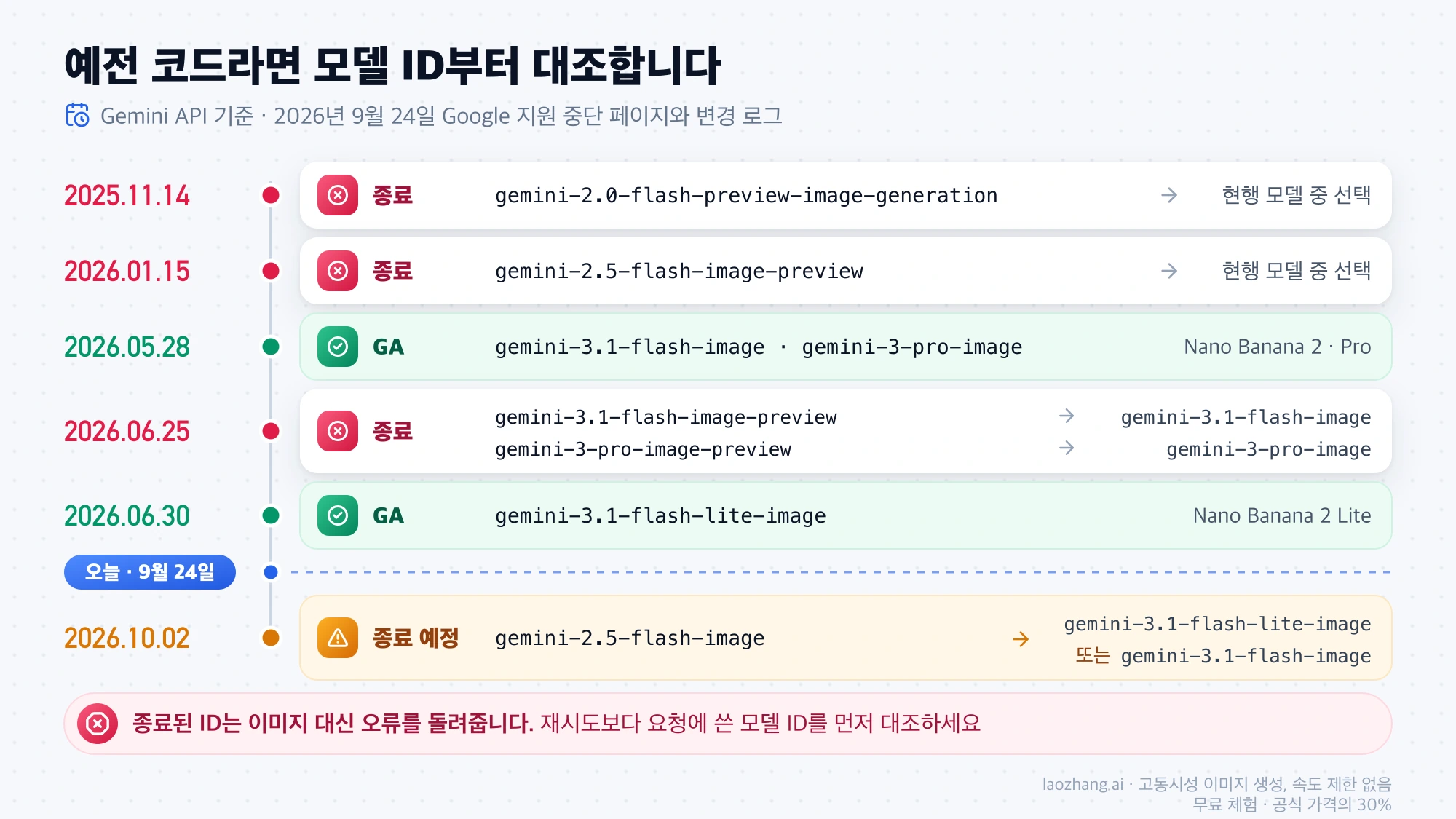The height and width of the screenshot is (819, 1456).
Task: Click the red X icon in the bottom warning banner
Action: [98, 724]
